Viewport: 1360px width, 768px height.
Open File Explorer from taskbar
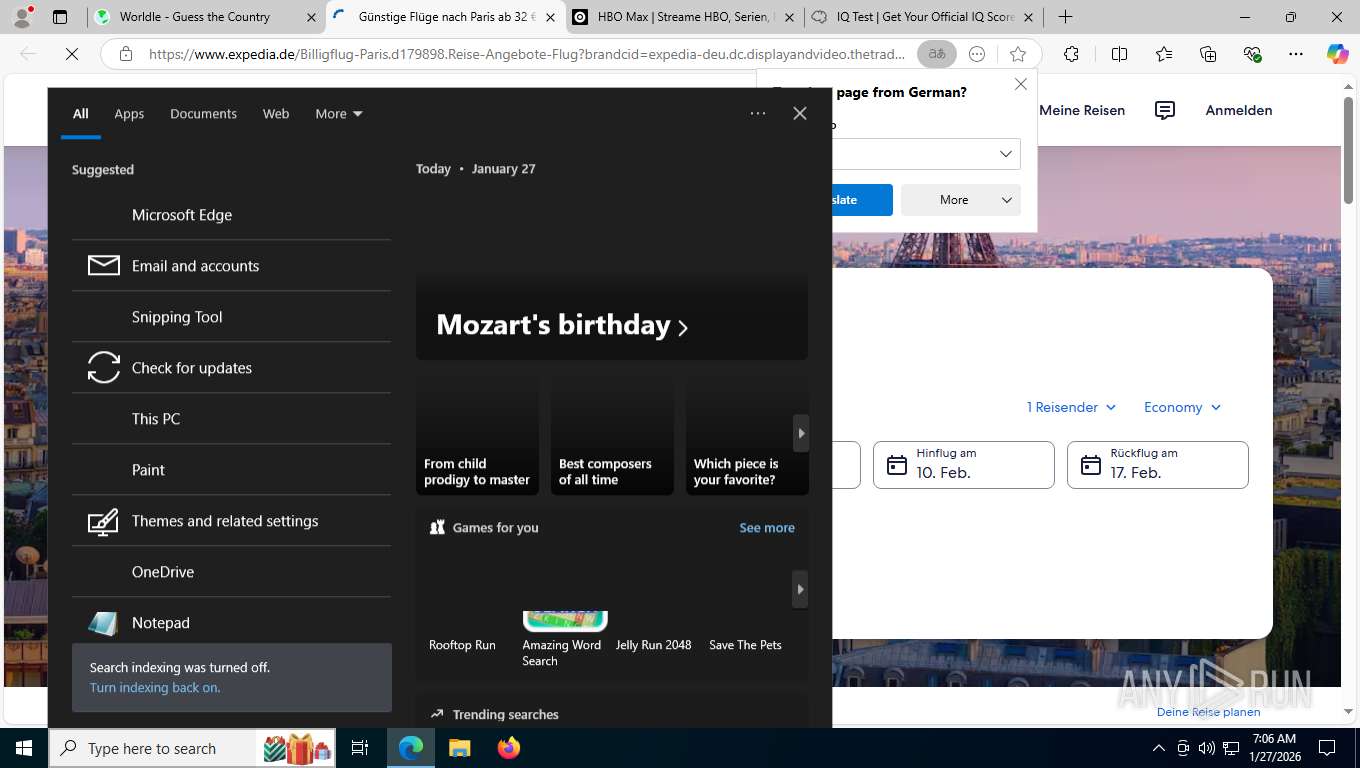[459, 748]
